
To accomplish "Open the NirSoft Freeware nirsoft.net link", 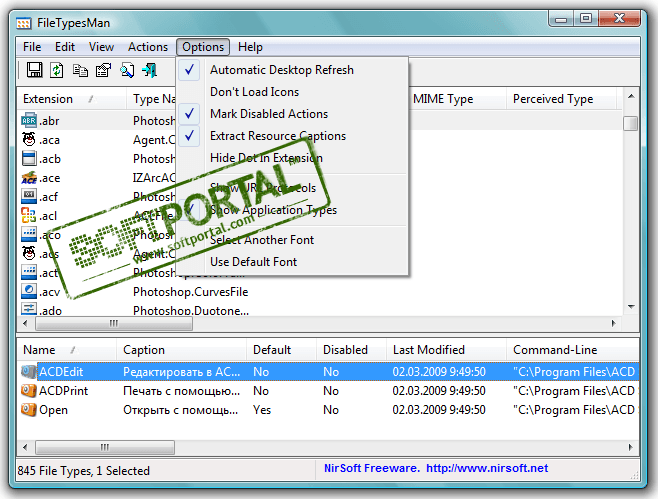I will (436, 468).
